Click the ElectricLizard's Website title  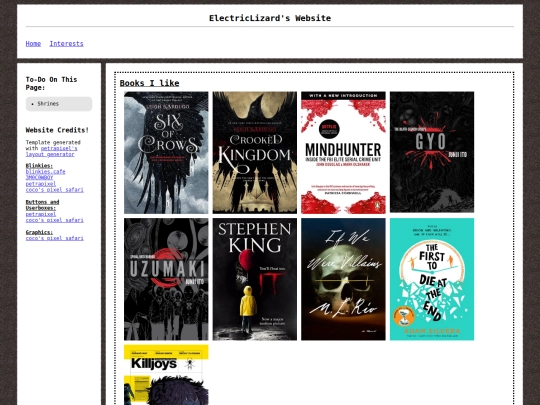[270, 18]
